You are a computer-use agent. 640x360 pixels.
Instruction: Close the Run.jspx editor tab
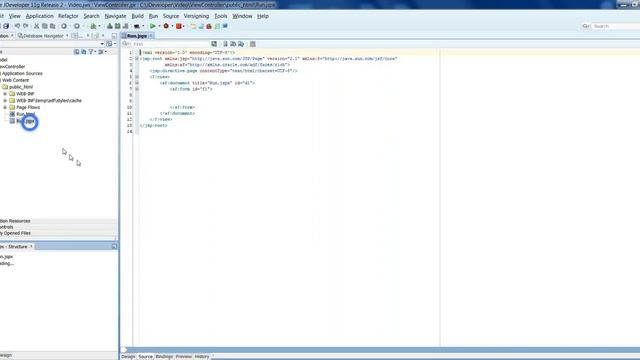[x=151, y=36]
